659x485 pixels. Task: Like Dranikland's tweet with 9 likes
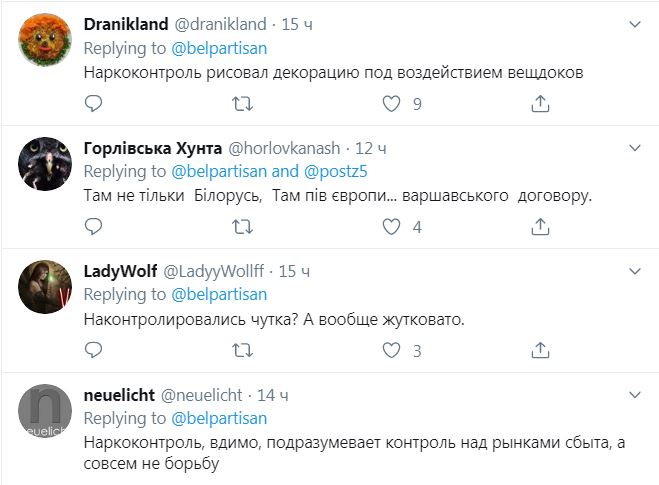tap(391, 103)
